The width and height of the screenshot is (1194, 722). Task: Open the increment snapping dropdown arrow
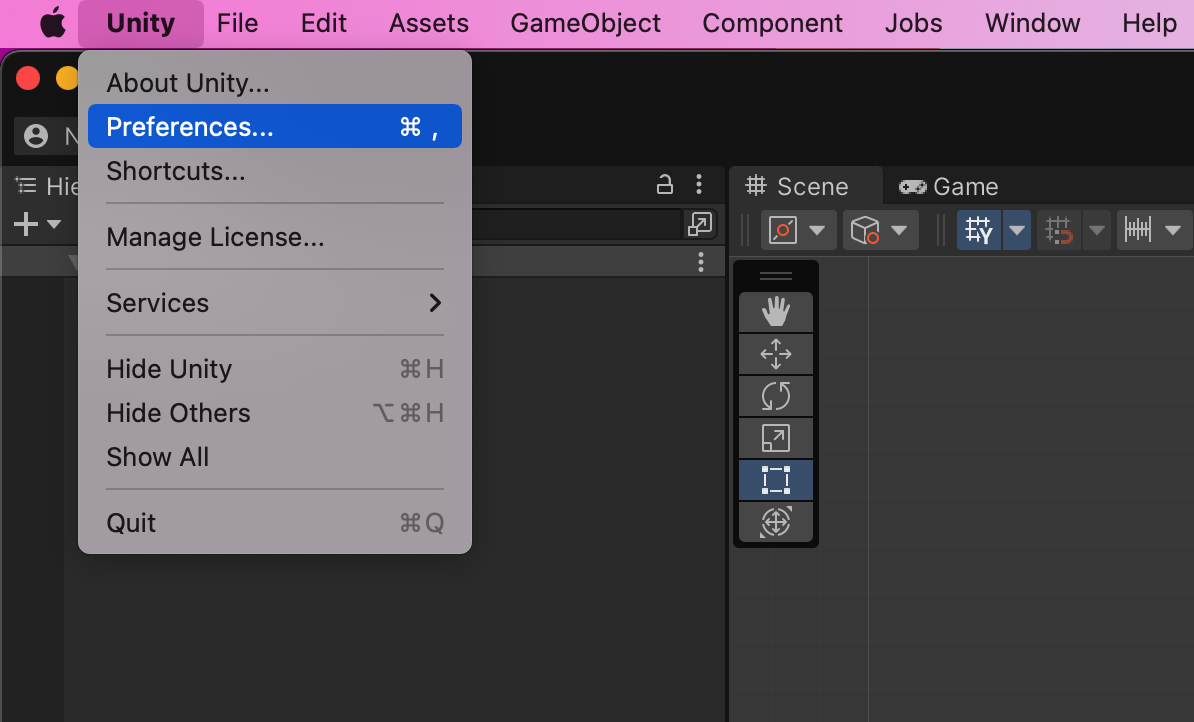click(x=1173, y=230)
